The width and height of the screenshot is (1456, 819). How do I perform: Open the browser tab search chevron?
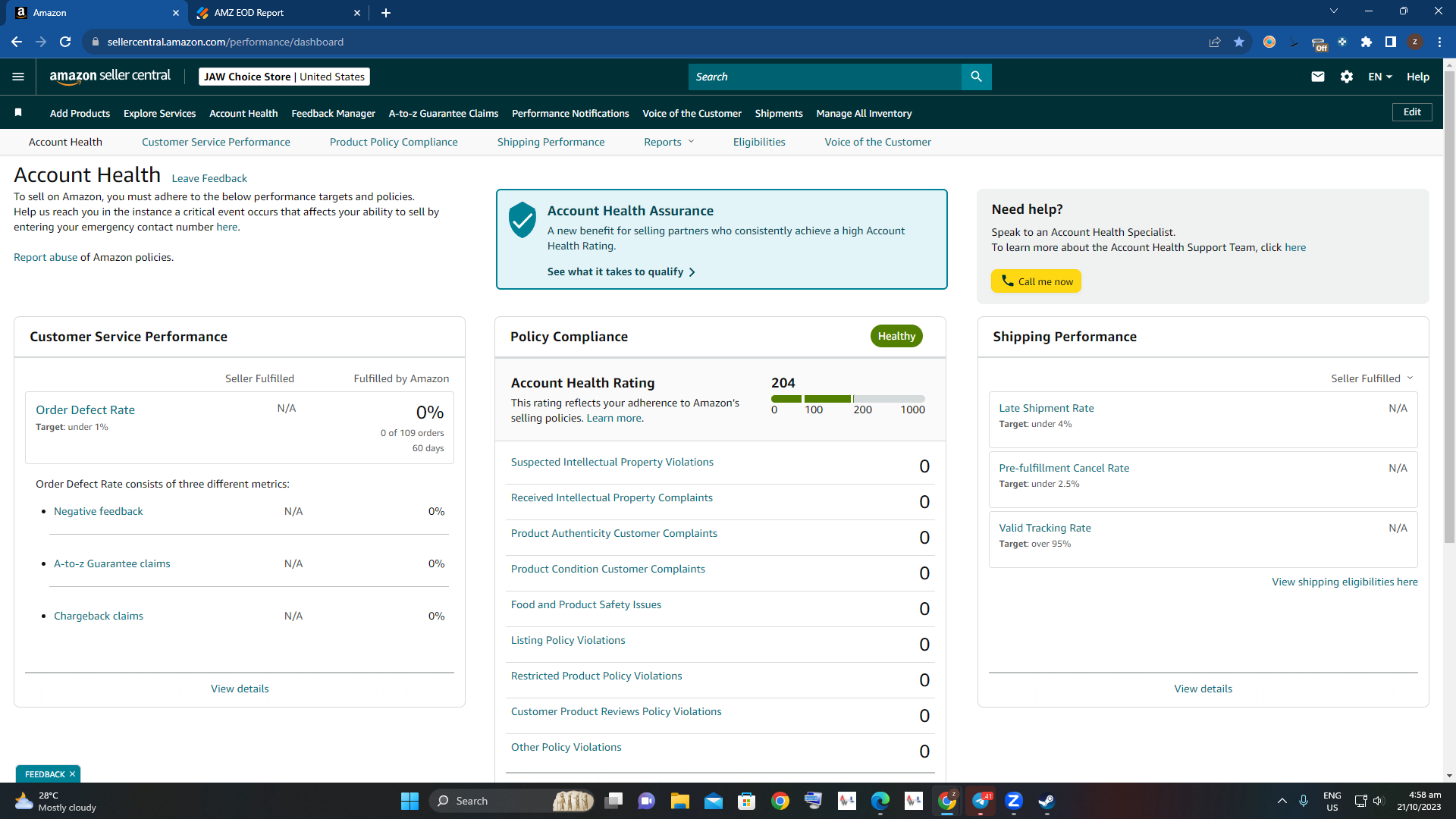1334,11
